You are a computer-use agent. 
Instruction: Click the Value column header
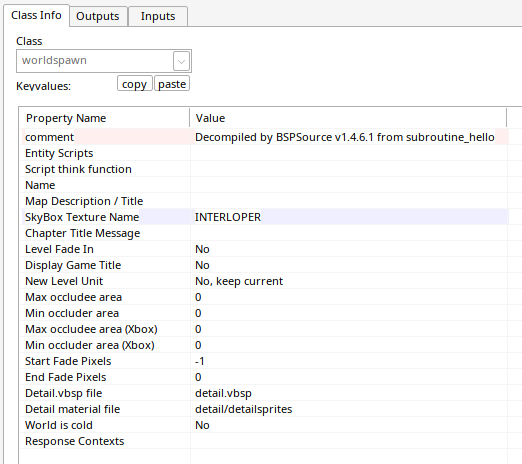pyautogui.click(x=348, y=118)
